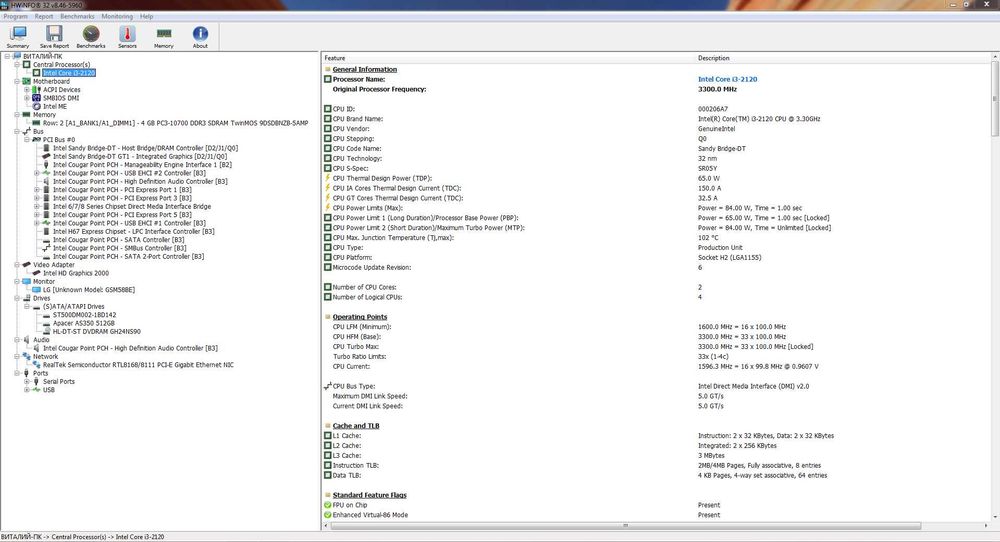Click the Intel Core i3-2120 processor name link

point(728,79)
